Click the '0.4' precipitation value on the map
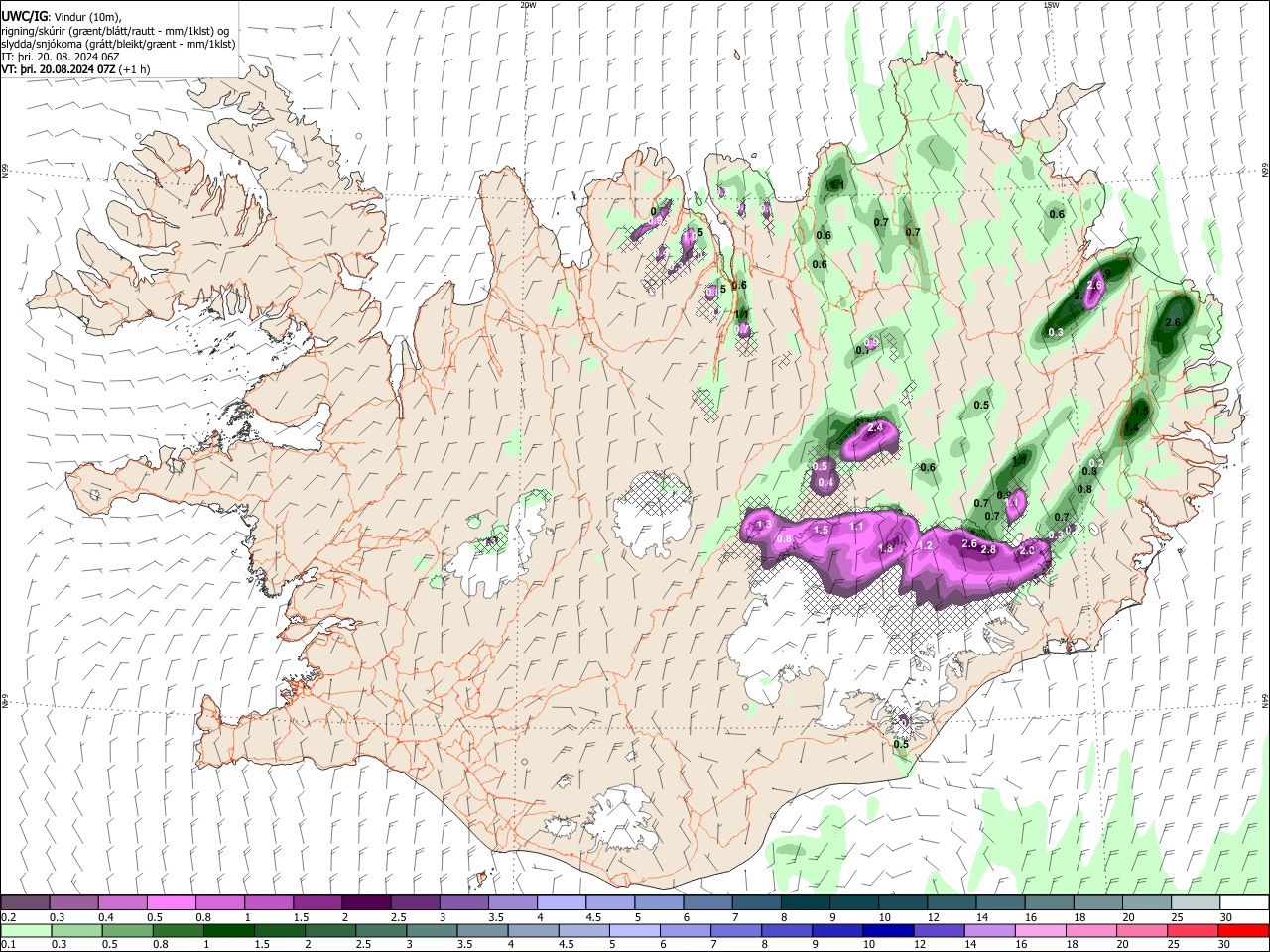This screenshot has height=952, width=1270. (824, 482)
